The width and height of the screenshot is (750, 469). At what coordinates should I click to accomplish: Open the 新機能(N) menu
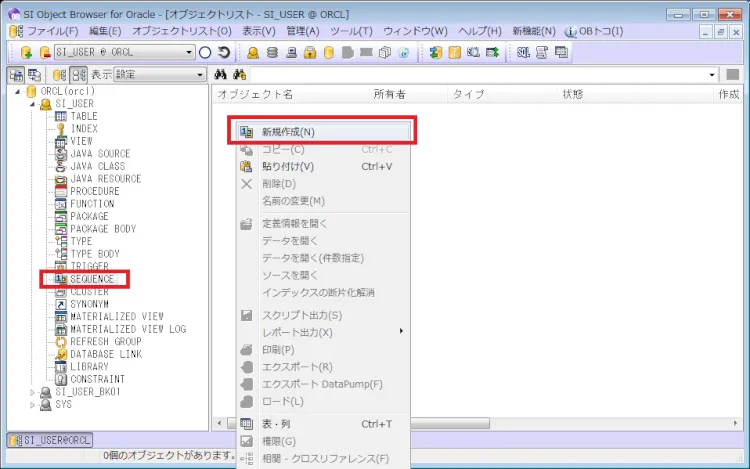[x=534, y=32]
